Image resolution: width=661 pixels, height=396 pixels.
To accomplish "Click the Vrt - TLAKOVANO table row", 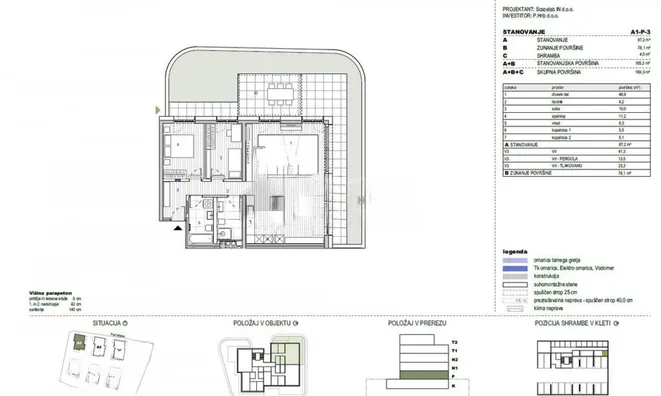I will [576, 166].
